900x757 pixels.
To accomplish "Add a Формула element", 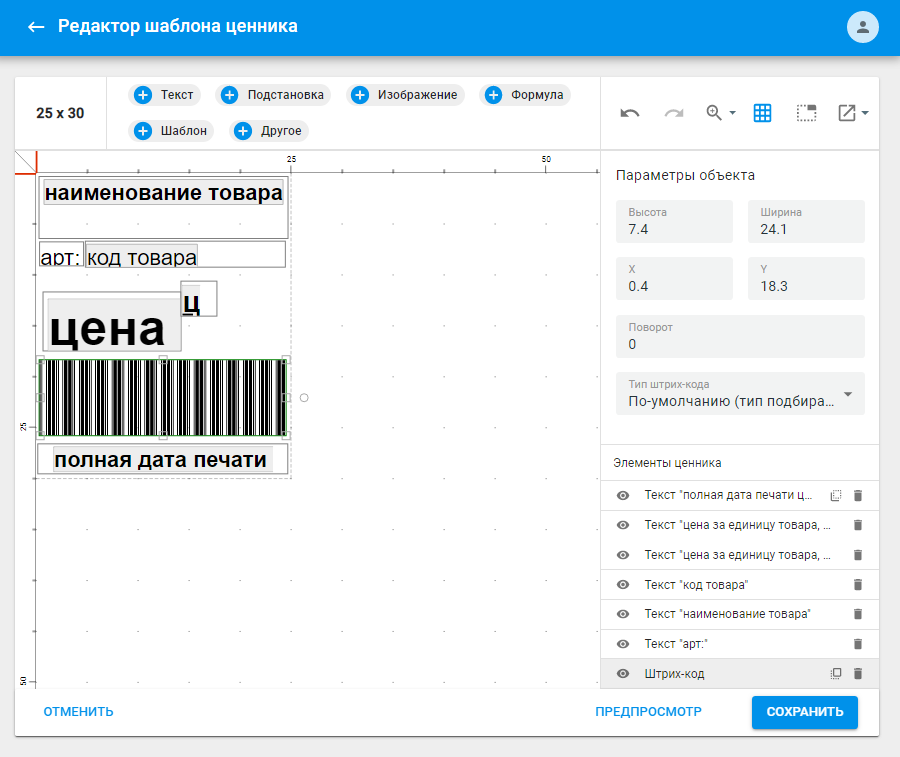I will point(525,95).
